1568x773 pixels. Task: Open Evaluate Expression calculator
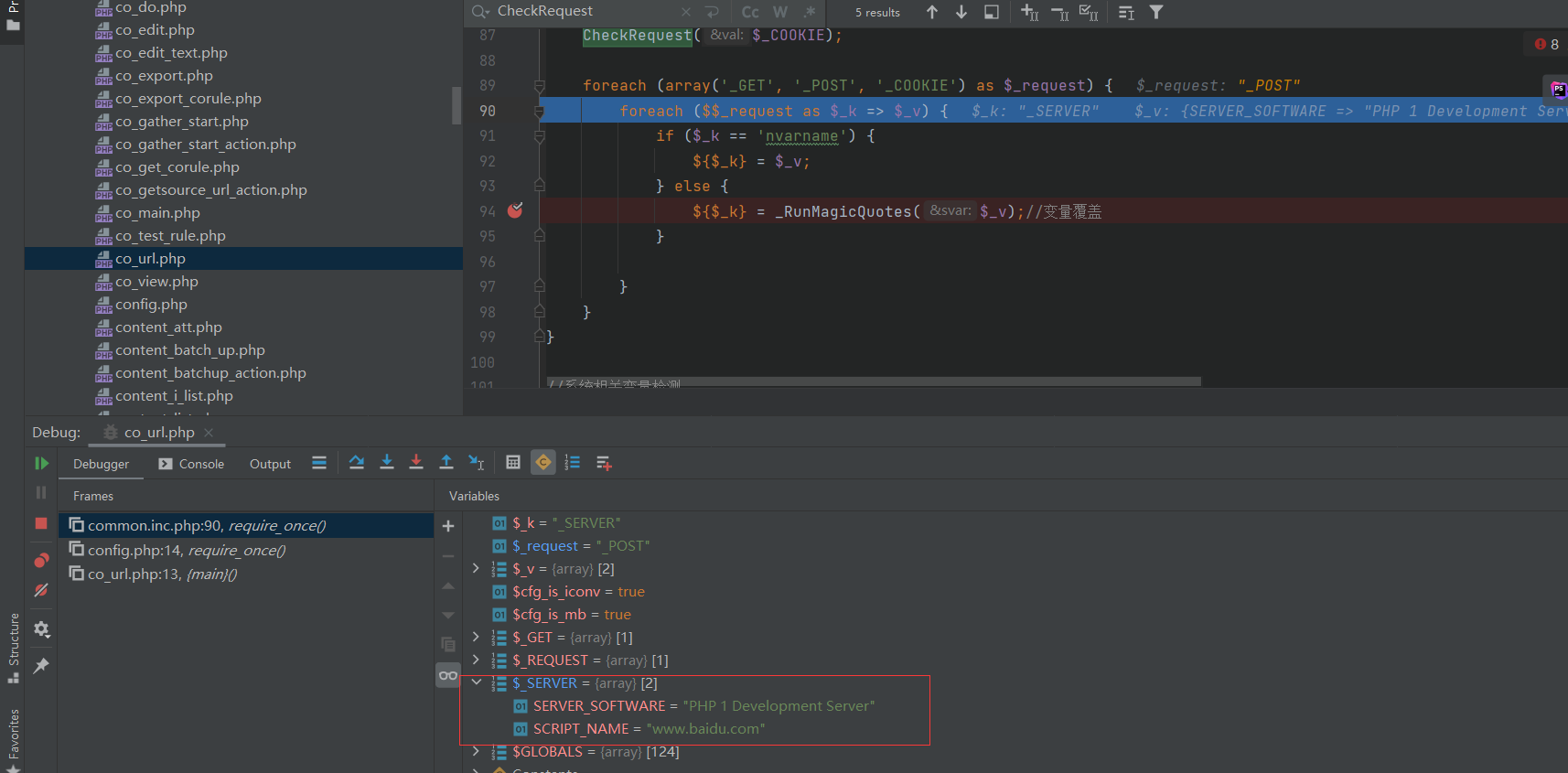(x=513, y=463)
